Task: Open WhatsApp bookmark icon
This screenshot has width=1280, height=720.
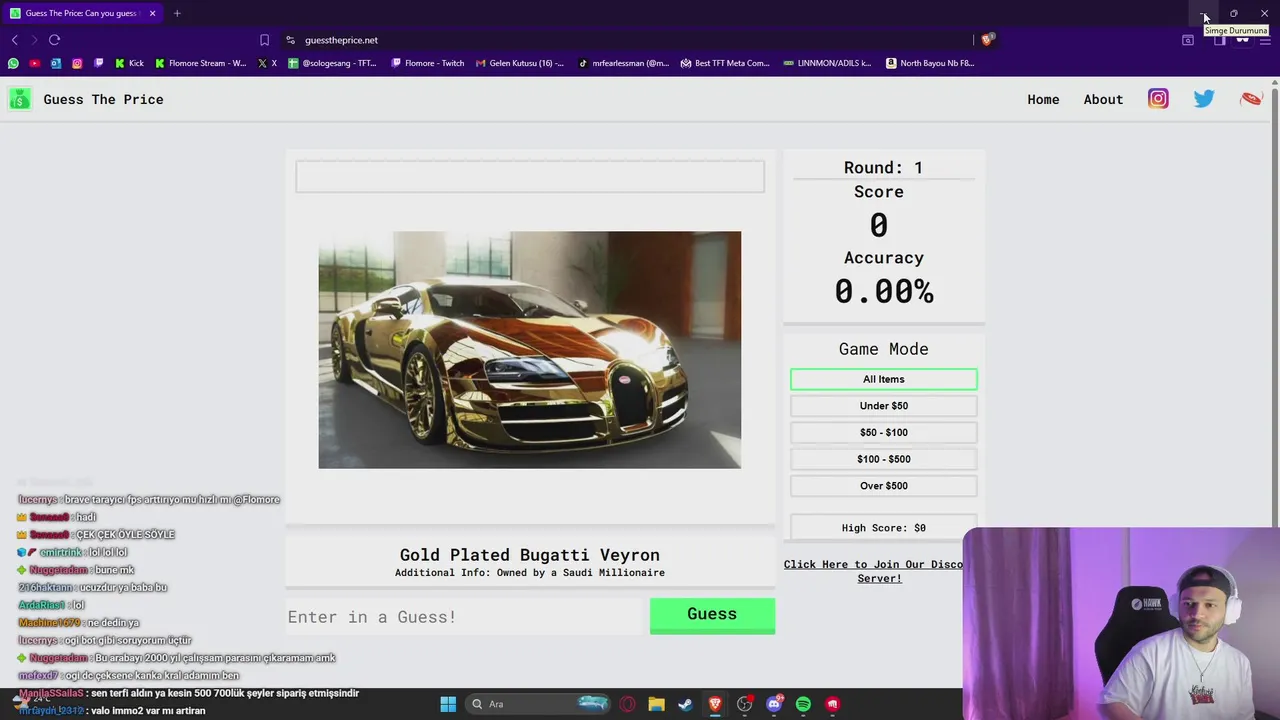Action: pyautogui.click(x=13, y=63)
